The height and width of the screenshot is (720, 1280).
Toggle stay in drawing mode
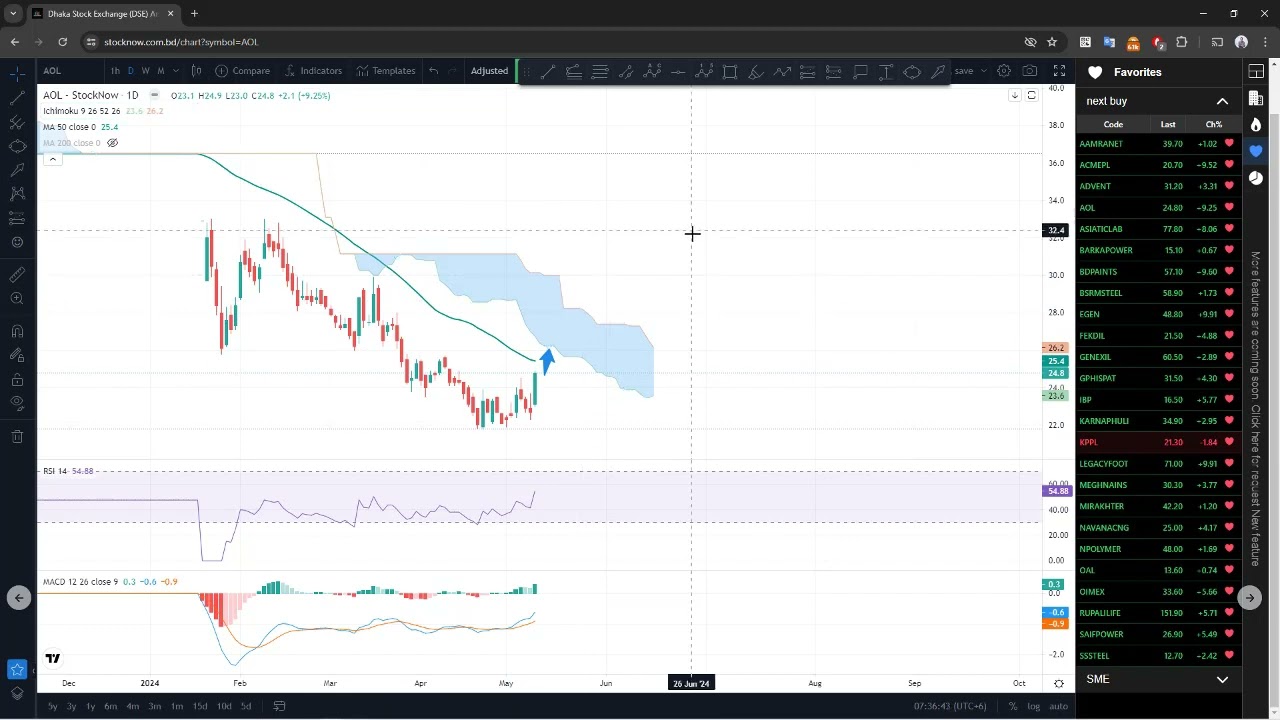(x=17, y=355)
